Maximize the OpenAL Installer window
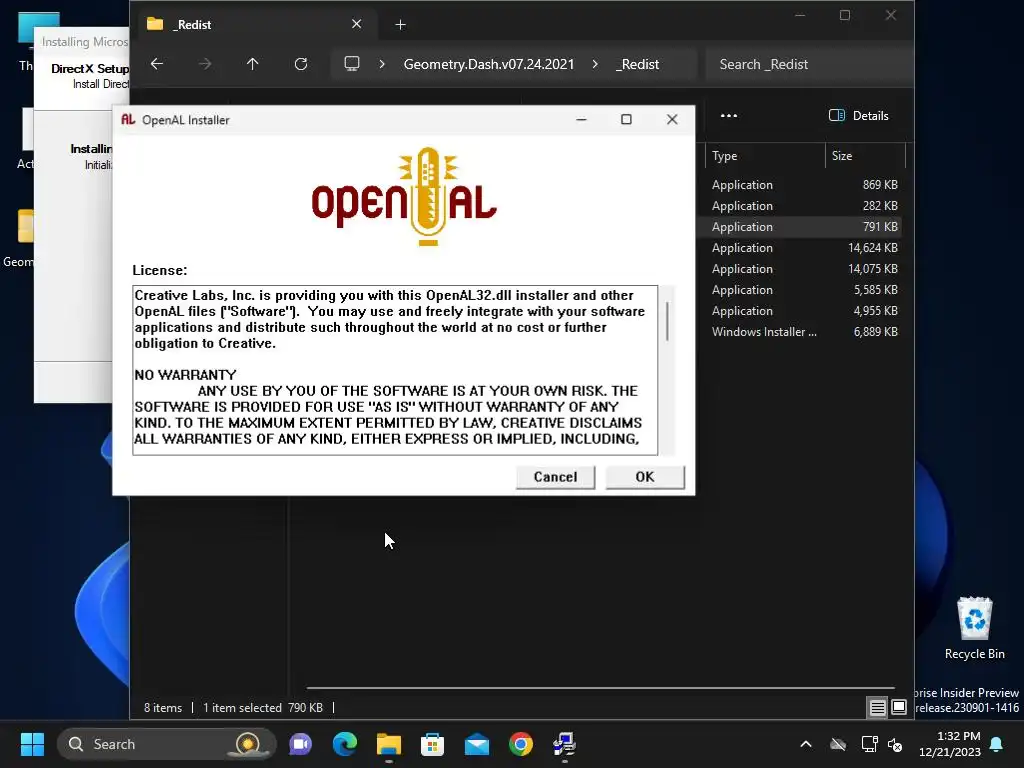1024x768 pixels. coord(626,120)
